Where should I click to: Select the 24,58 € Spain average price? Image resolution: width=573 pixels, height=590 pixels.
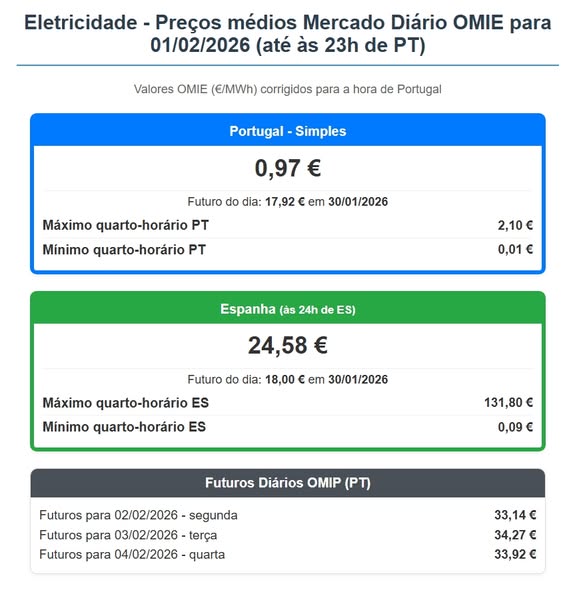pos(288,345)
